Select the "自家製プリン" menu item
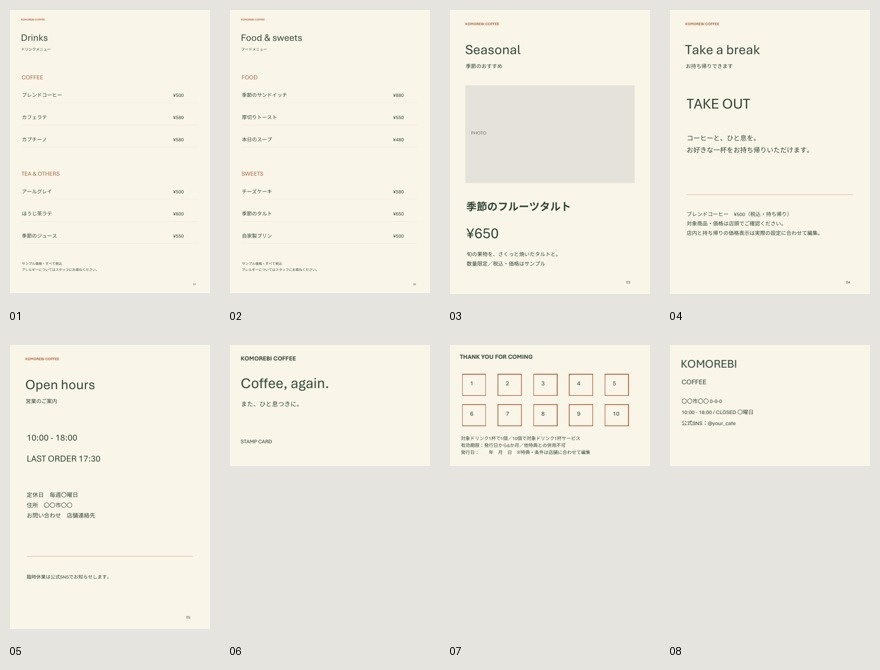 [x=257, y=236]
